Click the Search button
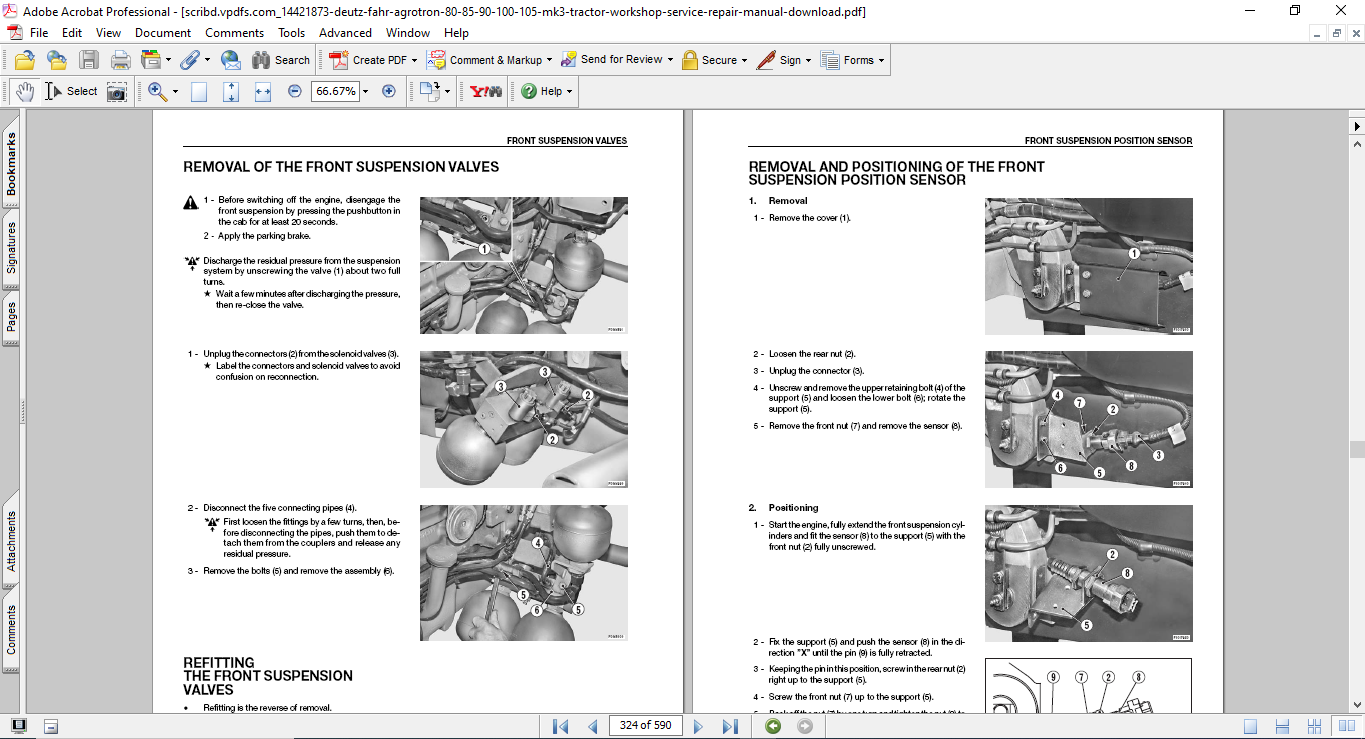 (x=281, y=60)
